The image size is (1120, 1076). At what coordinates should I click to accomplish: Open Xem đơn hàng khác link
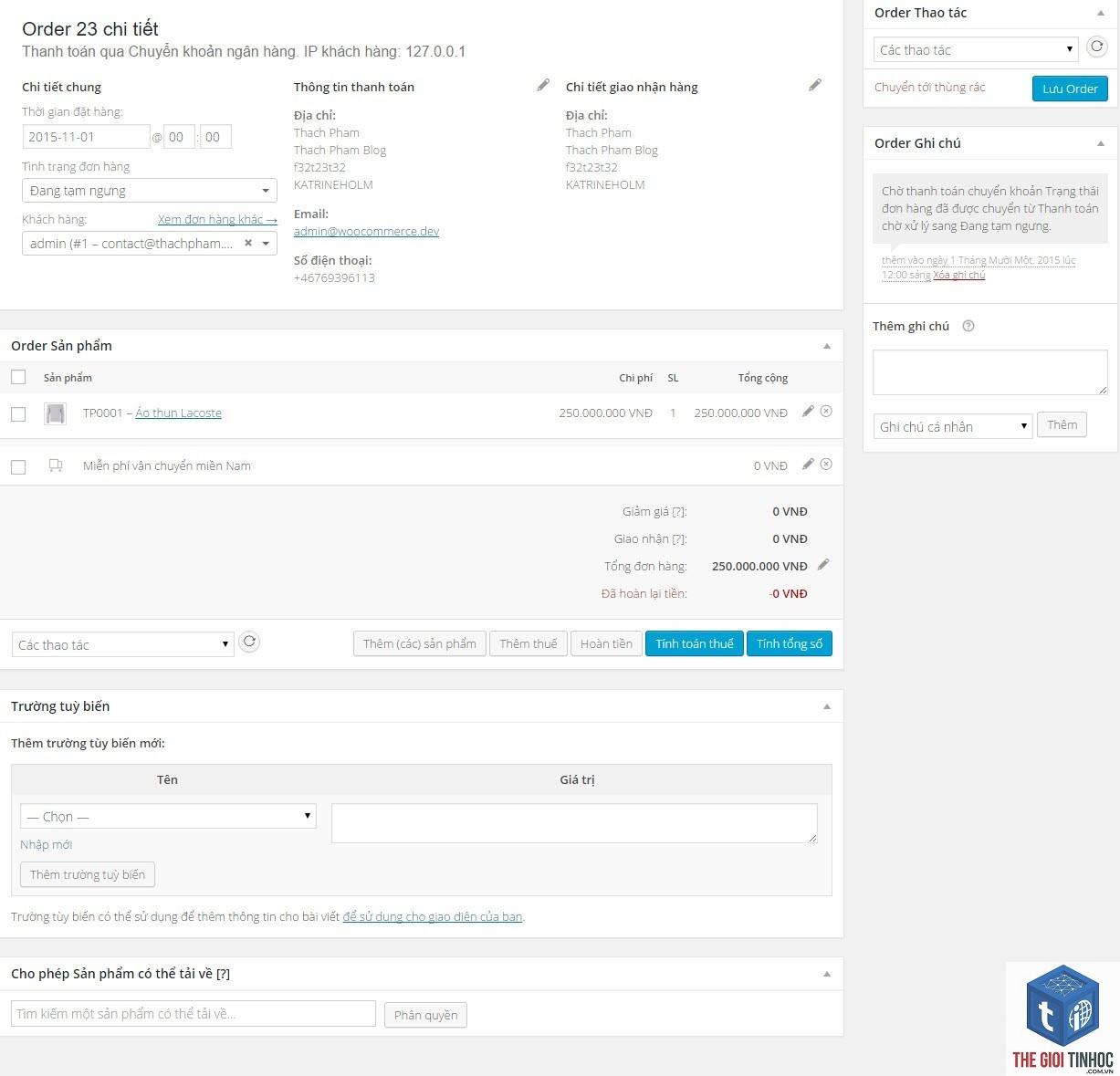pos(217,219)
